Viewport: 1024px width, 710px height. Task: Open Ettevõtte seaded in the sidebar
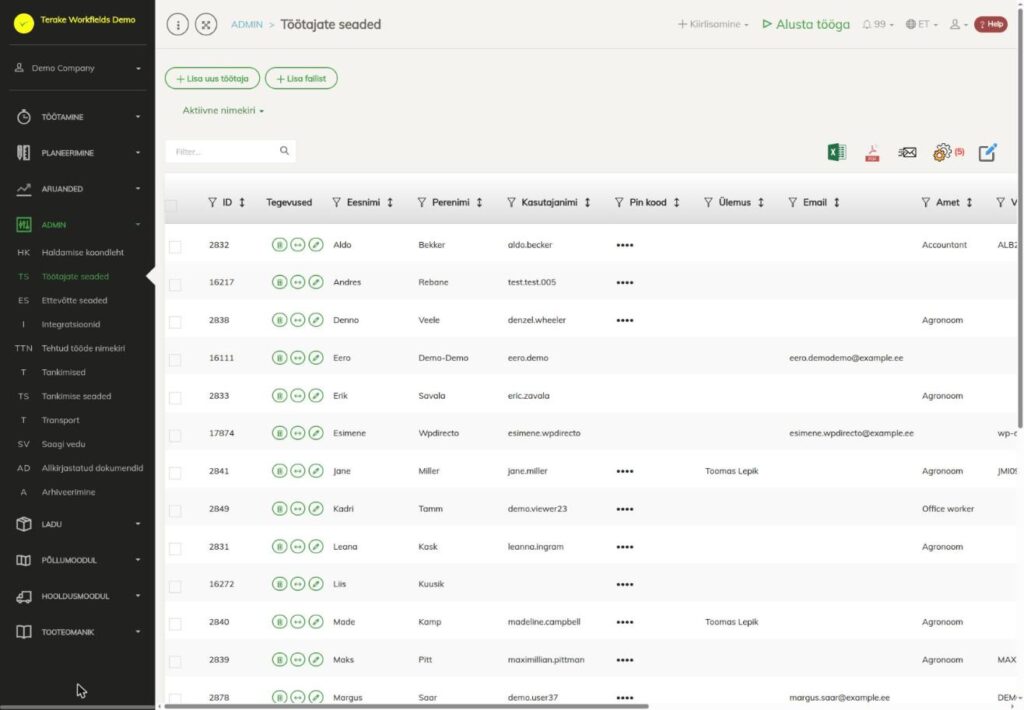point(74,300)
